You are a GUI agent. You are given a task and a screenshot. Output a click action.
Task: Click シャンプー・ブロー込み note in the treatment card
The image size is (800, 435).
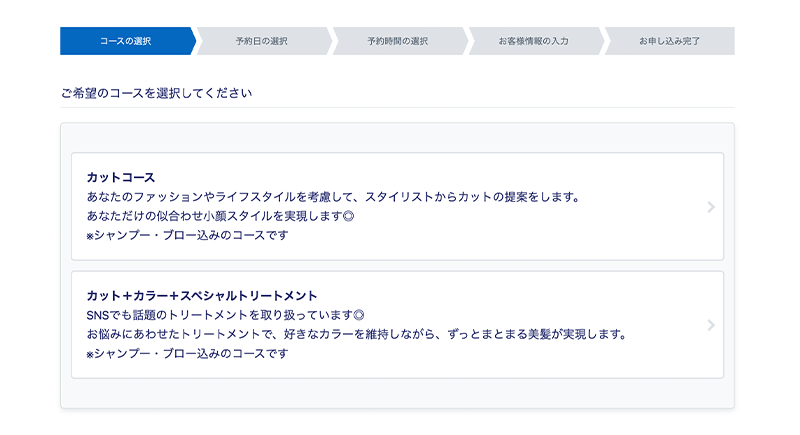[x=187, y=353]
